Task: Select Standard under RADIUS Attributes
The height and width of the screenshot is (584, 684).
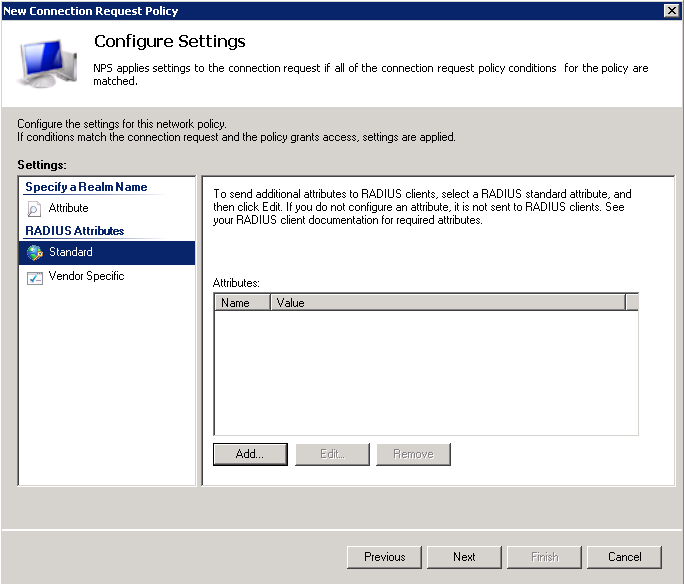Action: pyautogui.click(x=107, y=253)
